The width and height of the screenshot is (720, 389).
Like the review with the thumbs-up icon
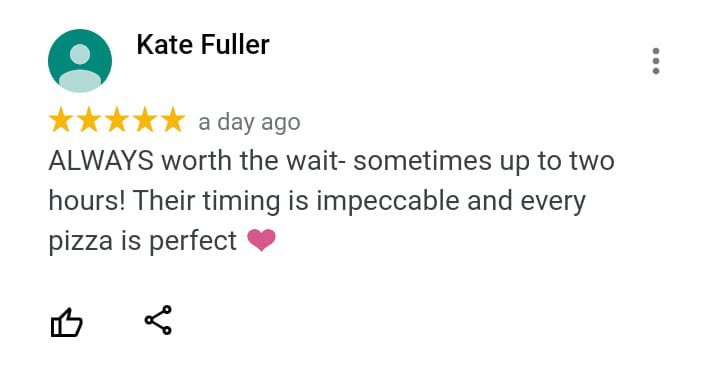click(x=67, y=322)
